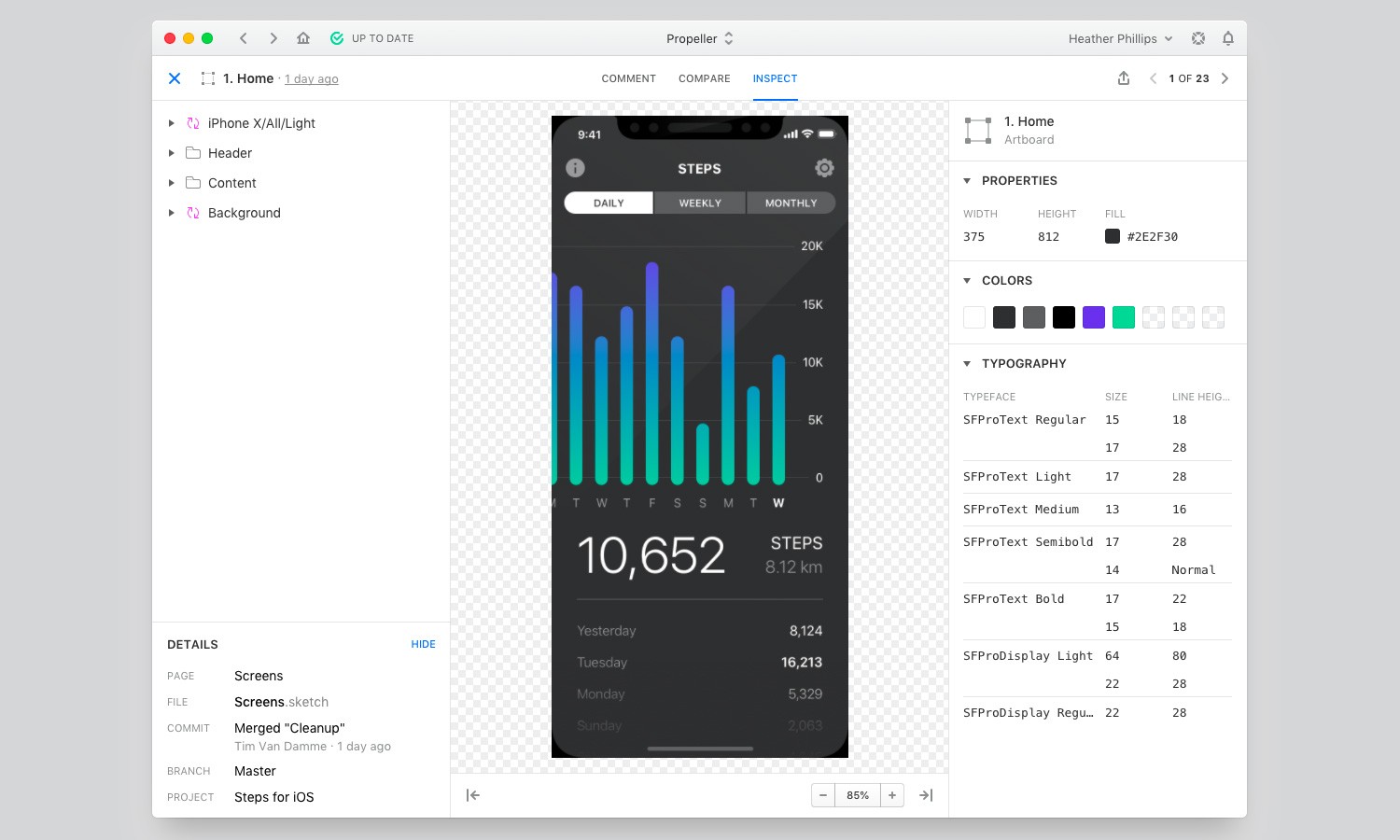Click the help lifebuoy icon
The height and width of the screenshot is (840, 1400).
pos(1198,38)
